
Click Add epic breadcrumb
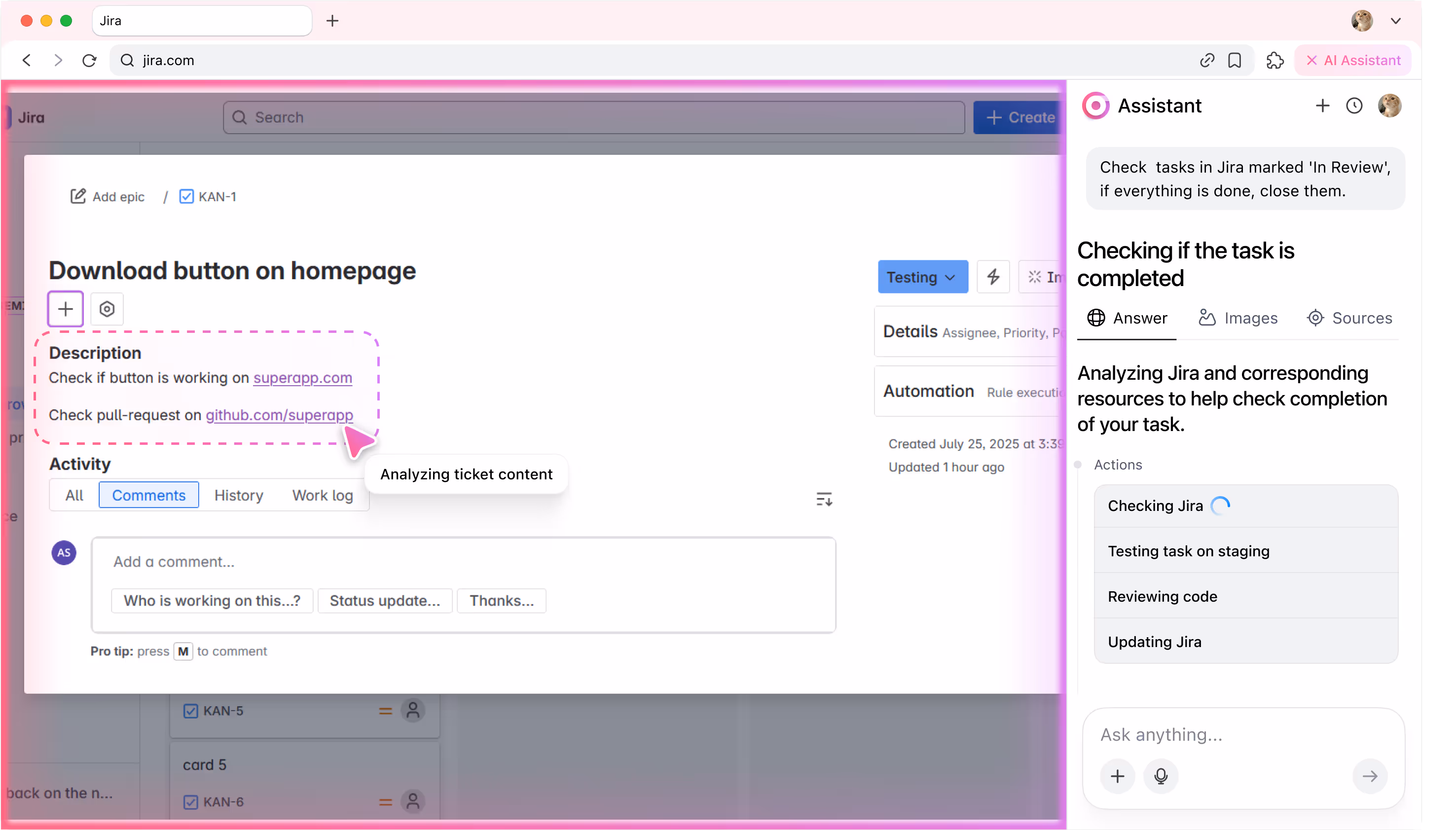pyautogui.click(x=107, y=197)
